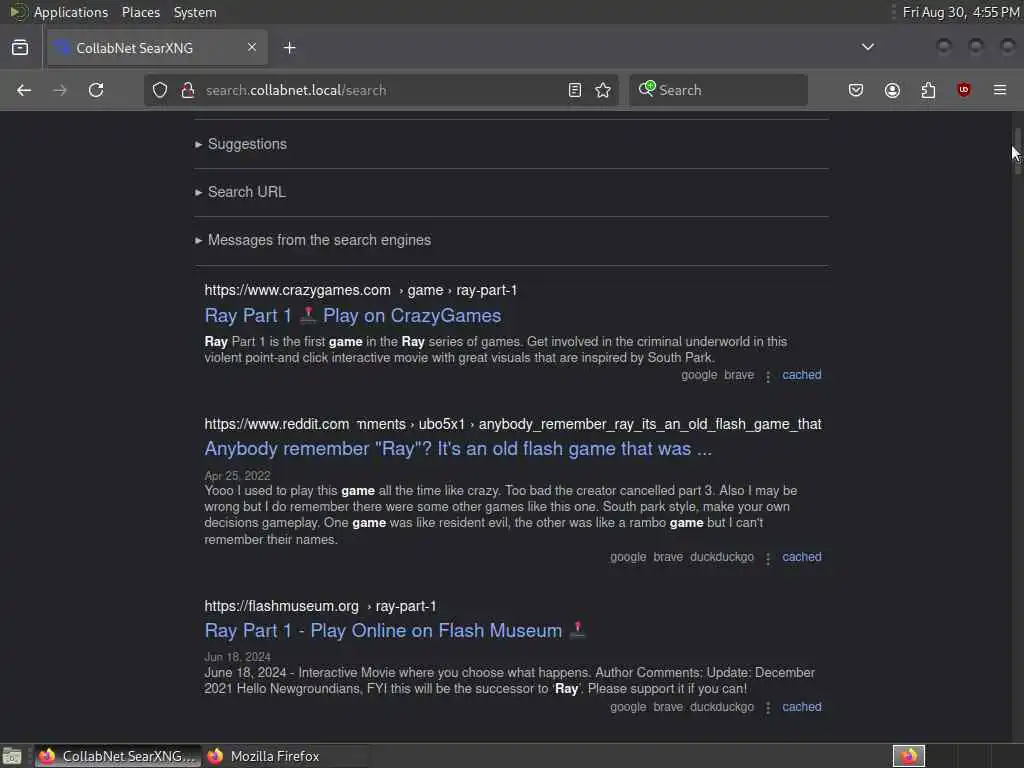Screen dimensions: 1024x768
Task: Open the System menu
Action: pyautogui.click(x=195, y=12)
